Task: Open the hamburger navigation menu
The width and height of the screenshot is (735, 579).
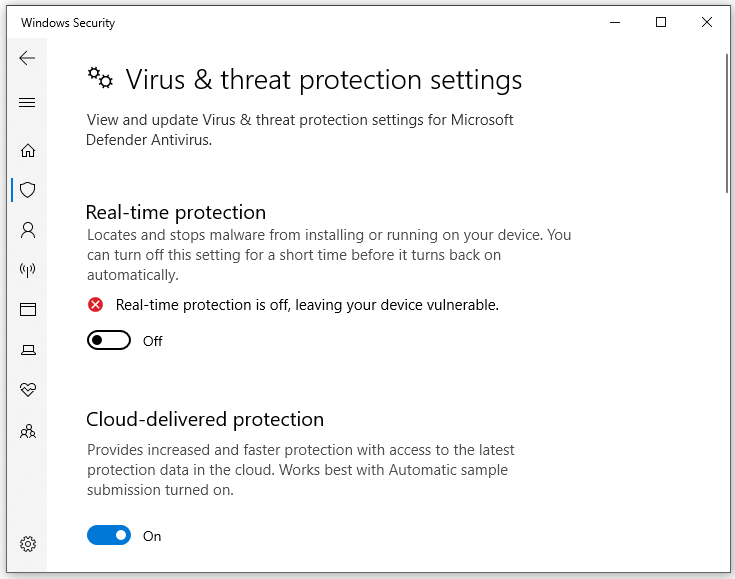Action: (27, 102)
